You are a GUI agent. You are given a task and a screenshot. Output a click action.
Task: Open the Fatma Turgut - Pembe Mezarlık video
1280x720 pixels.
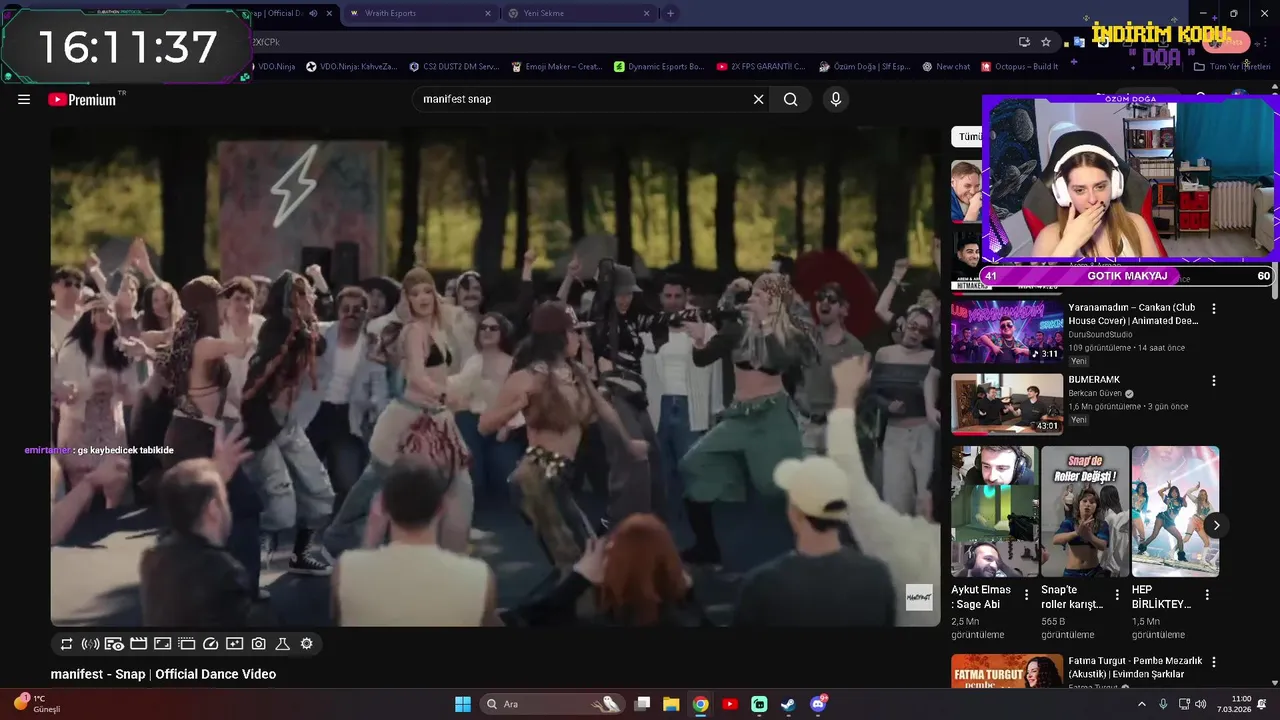(x=1006, y=671)
